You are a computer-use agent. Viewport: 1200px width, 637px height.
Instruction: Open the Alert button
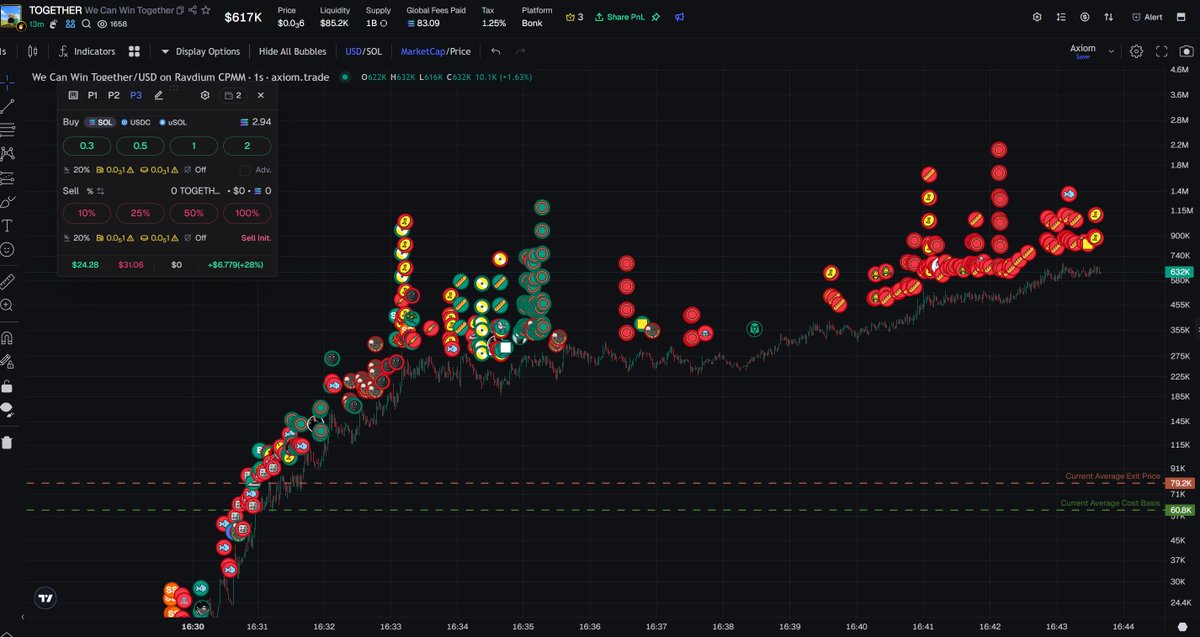[1146, 17]
